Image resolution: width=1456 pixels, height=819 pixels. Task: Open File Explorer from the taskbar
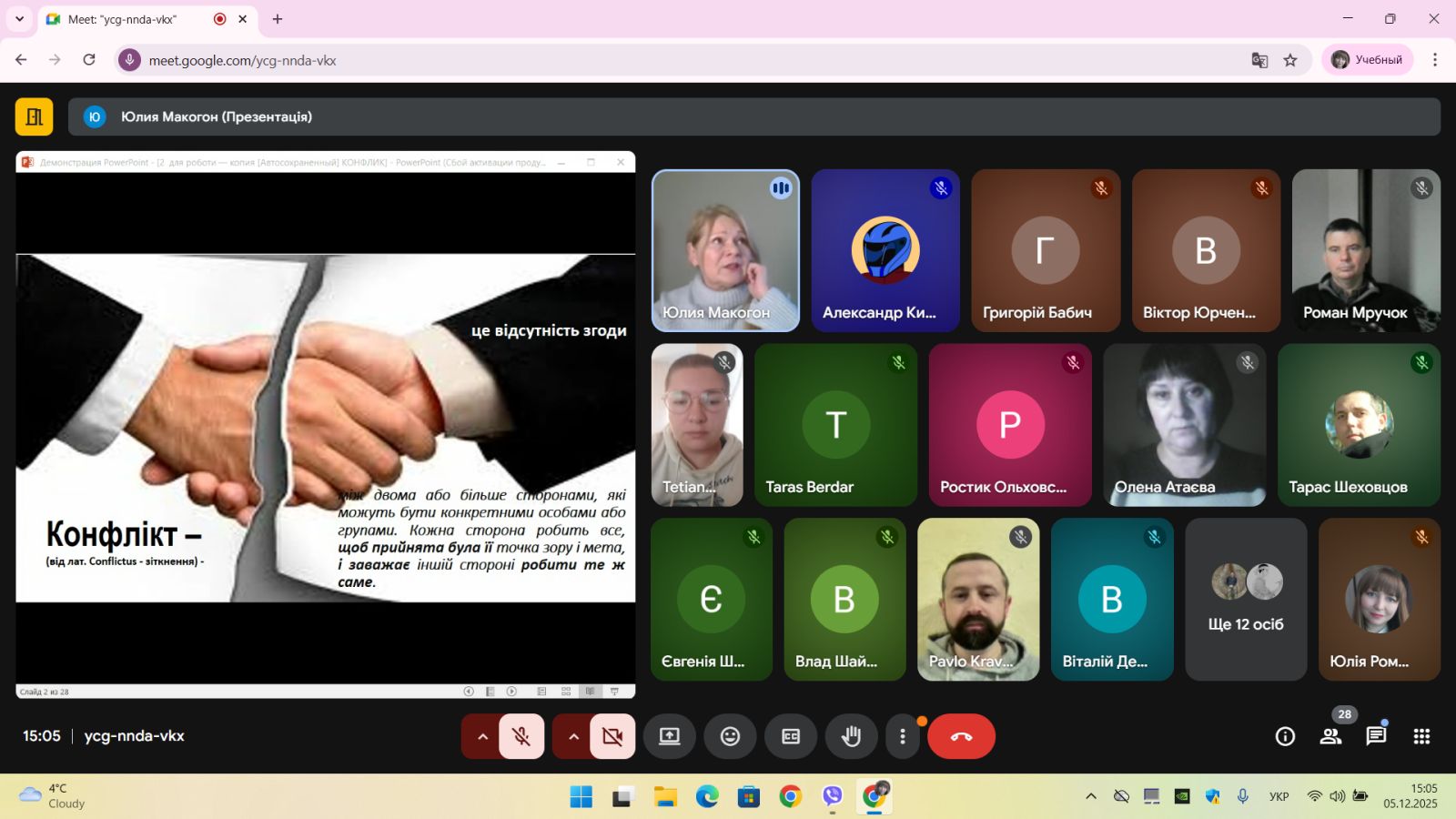click(665, 797)
